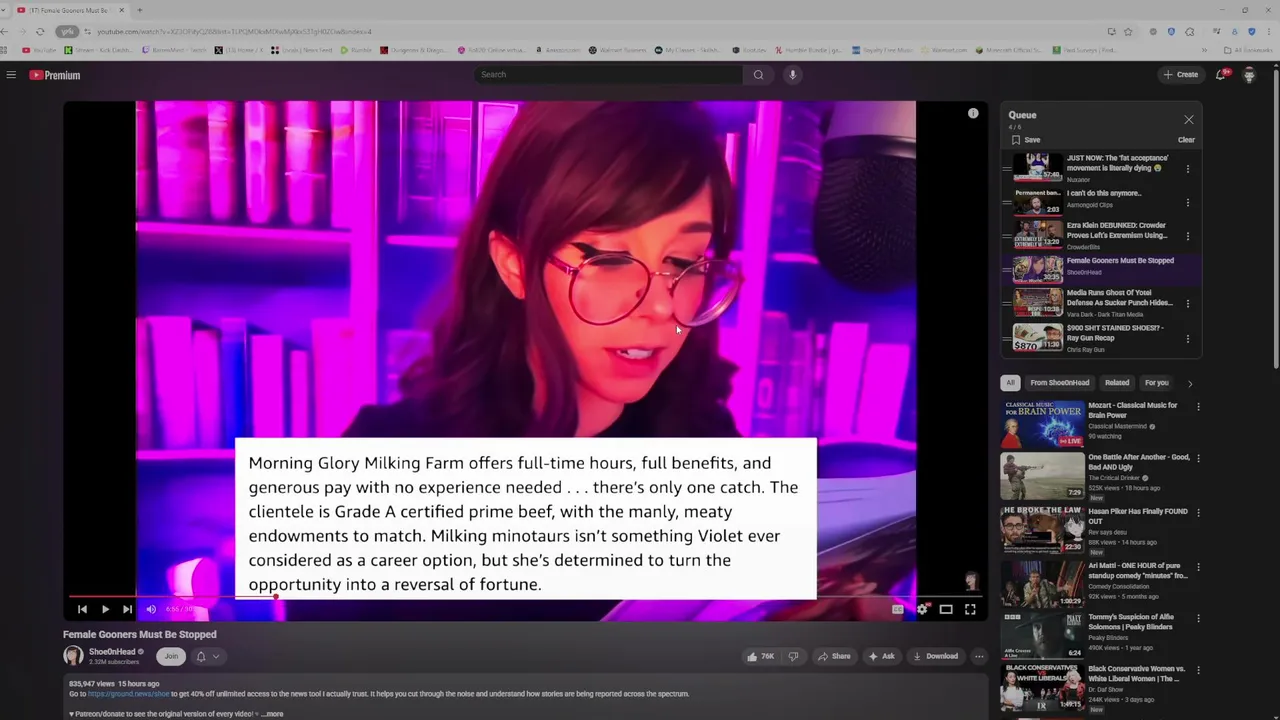Open the Amazon.com bookmark in bookmarks bar
The height and width of the screenshot is (720, 1280).
pos(558,50)
